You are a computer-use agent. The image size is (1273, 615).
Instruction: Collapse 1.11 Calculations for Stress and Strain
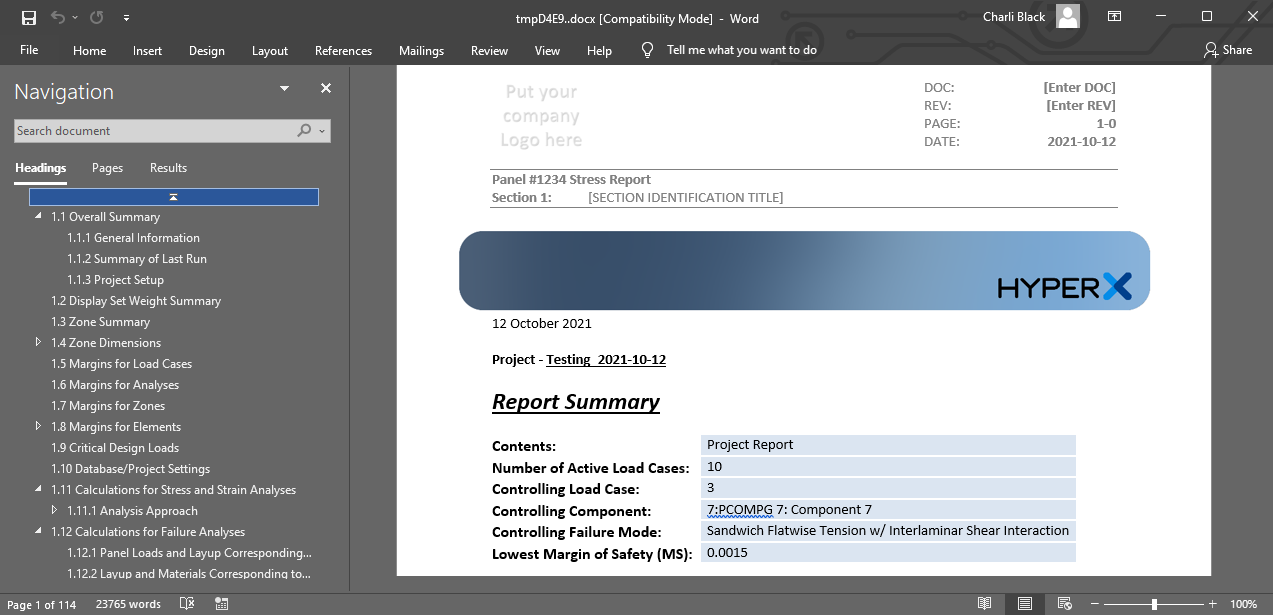click(38, 489)
